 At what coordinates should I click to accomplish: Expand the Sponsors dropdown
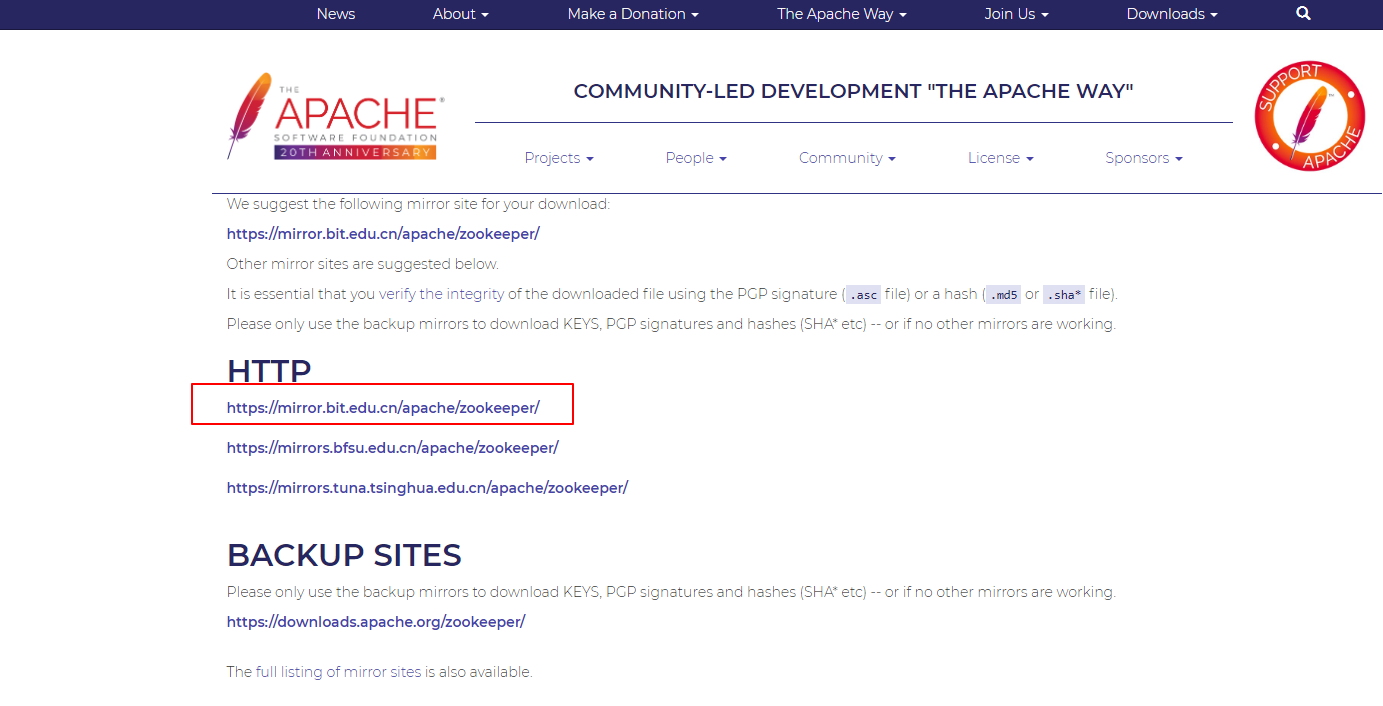1144,158
